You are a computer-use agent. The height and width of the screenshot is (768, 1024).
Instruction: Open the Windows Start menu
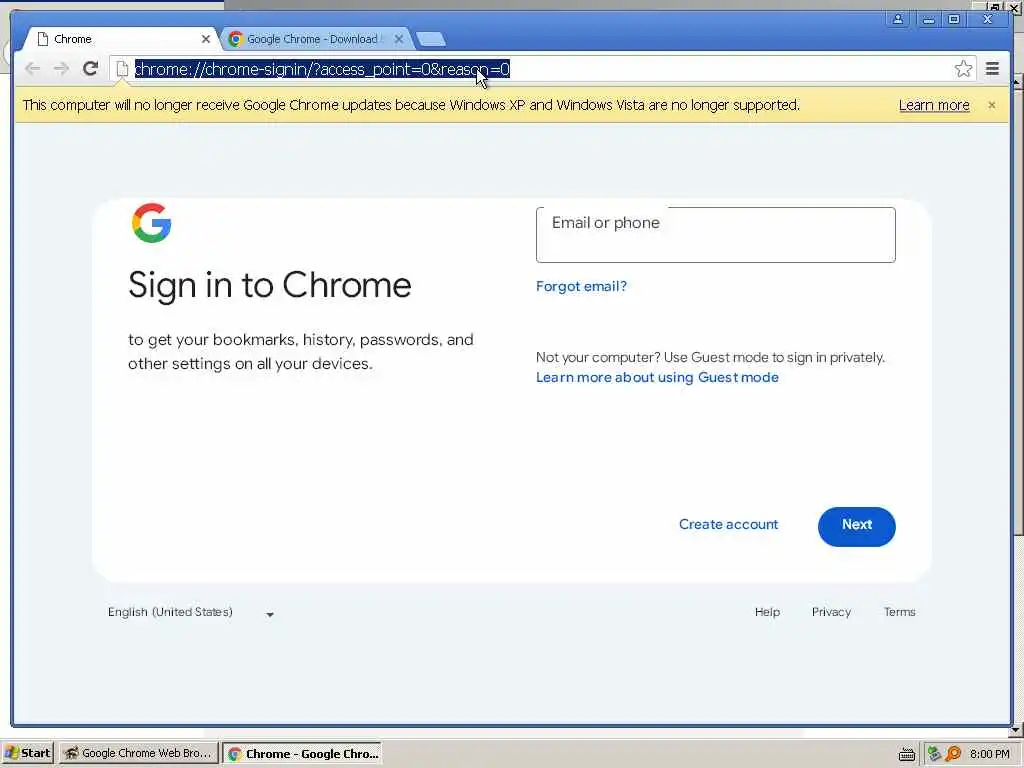click(27, 753)
